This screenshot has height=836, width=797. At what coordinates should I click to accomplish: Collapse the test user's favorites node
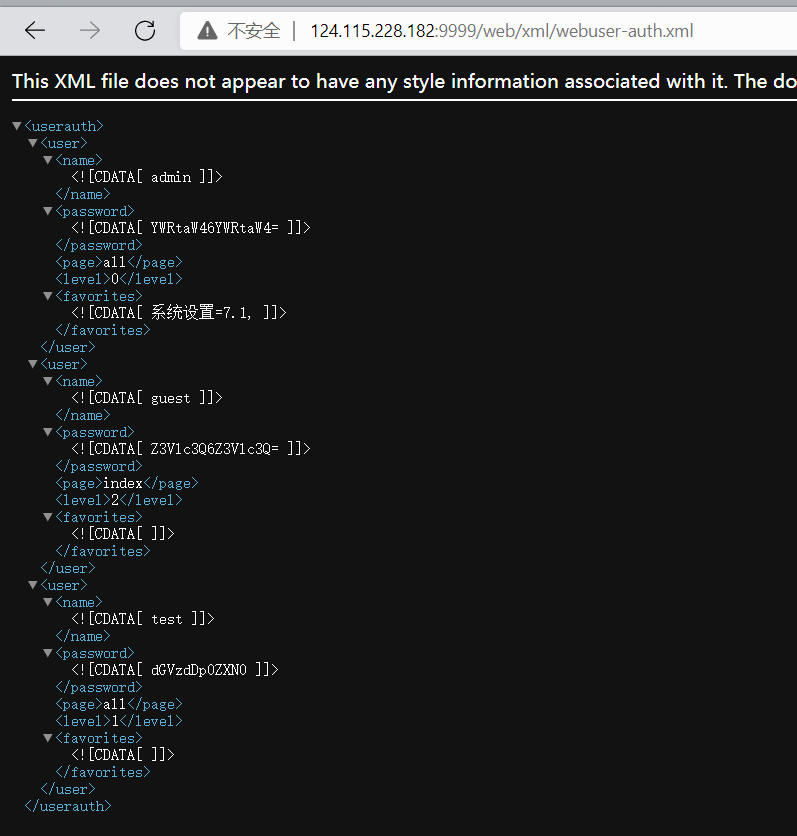click(x=48, y=738)
